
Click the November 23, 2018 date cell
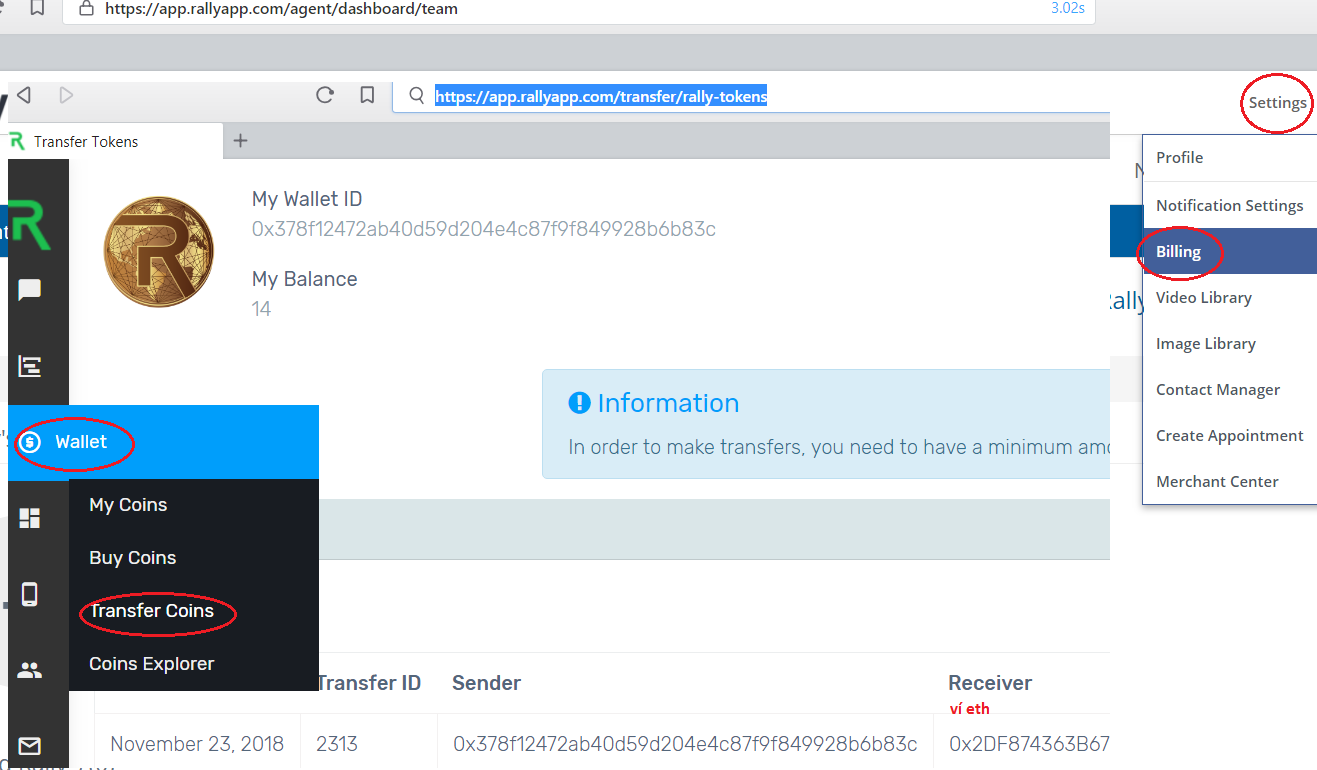tap(197, 744)
